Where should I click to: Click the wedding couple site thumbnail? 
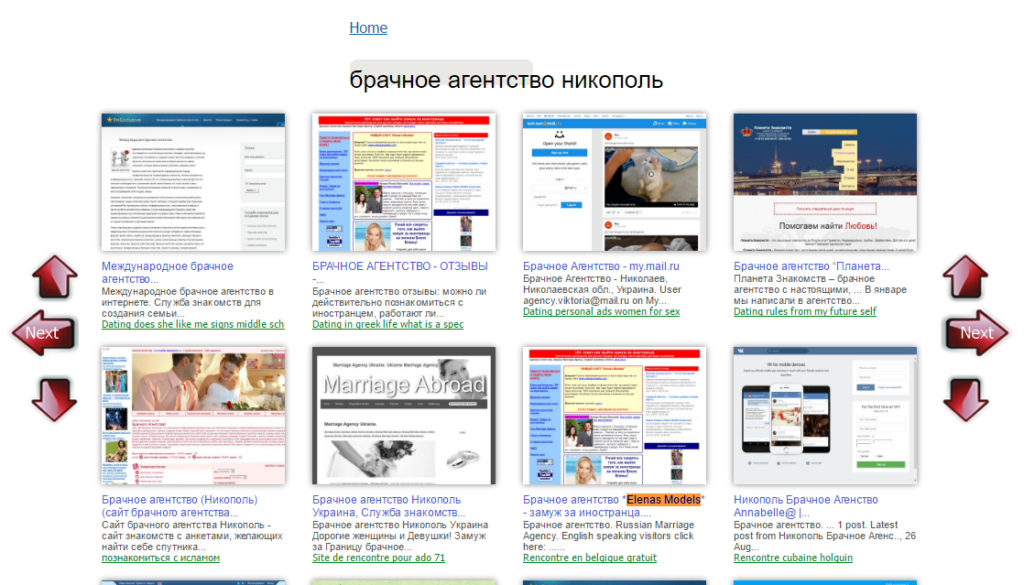point(193,416)
